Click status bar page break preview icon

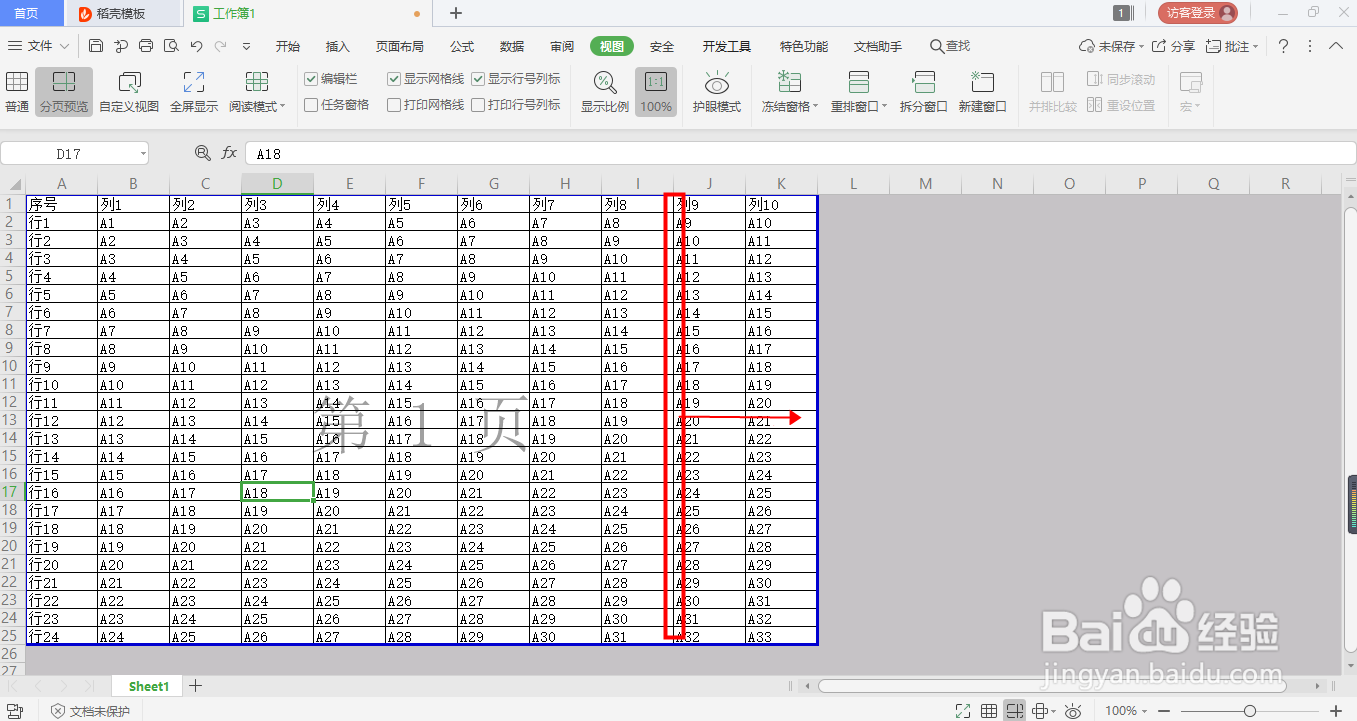click(x=1015, y=711)
